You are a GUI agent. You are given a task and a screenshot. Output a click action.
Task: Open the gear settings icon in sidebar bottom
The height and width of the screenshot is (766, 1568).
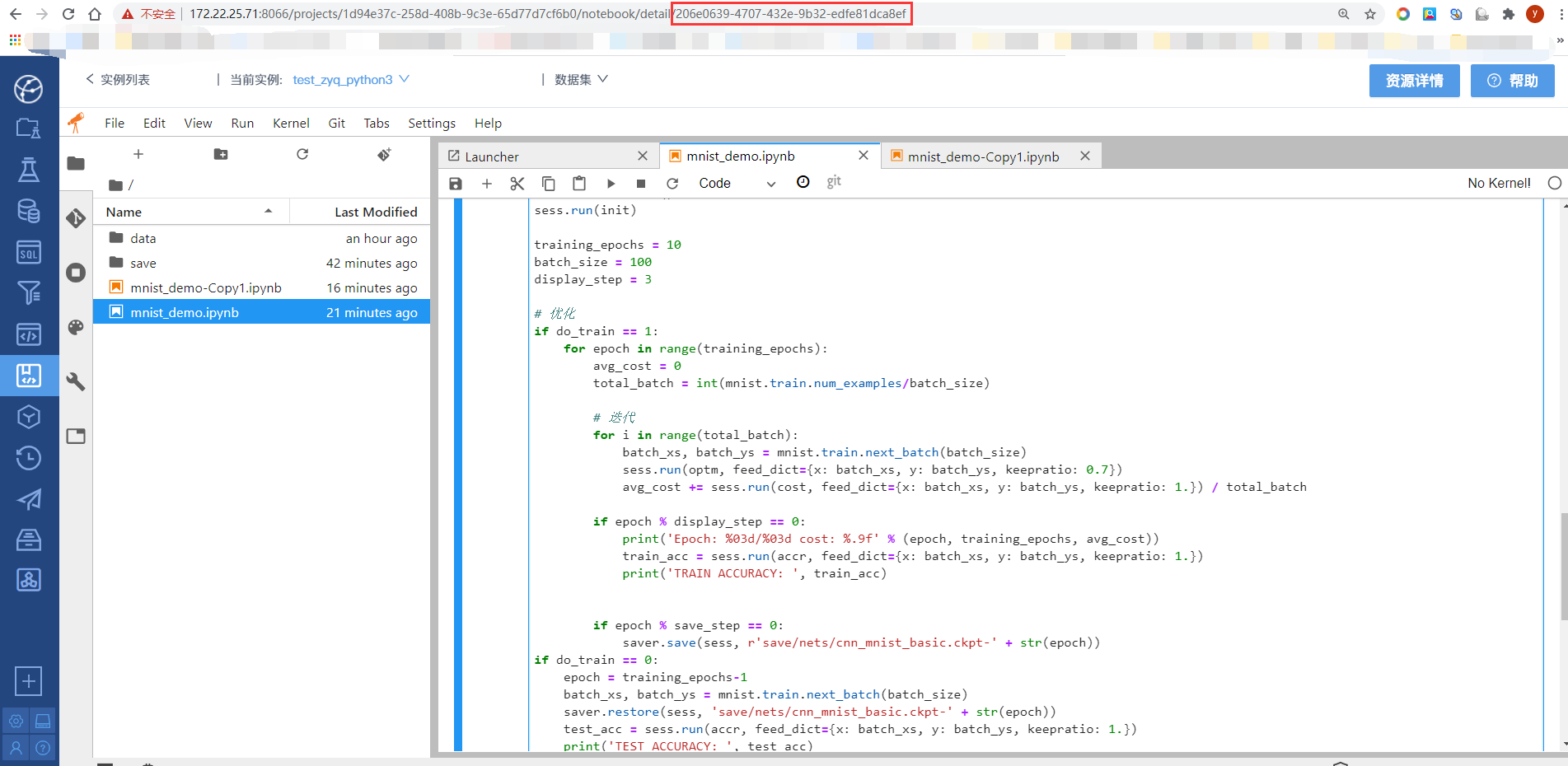[x=16, y=721]
